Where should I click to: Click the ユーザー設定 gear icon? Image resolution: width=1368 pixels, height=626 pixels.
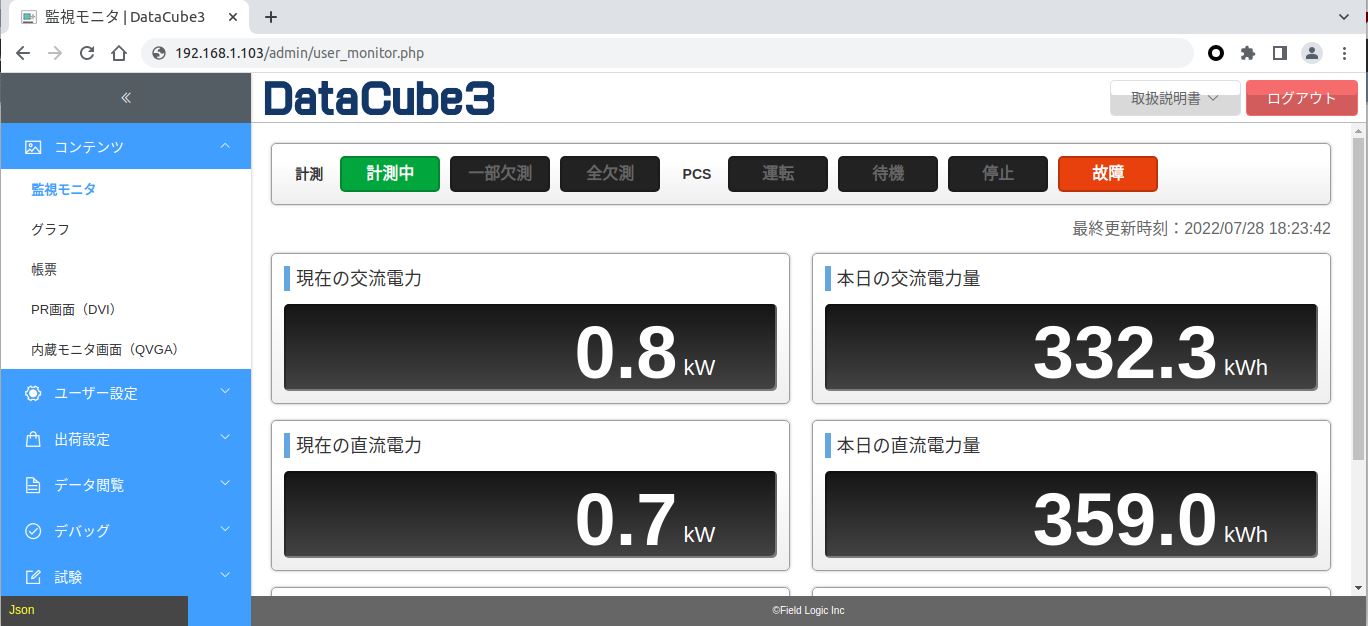click(x=33, y=393)
